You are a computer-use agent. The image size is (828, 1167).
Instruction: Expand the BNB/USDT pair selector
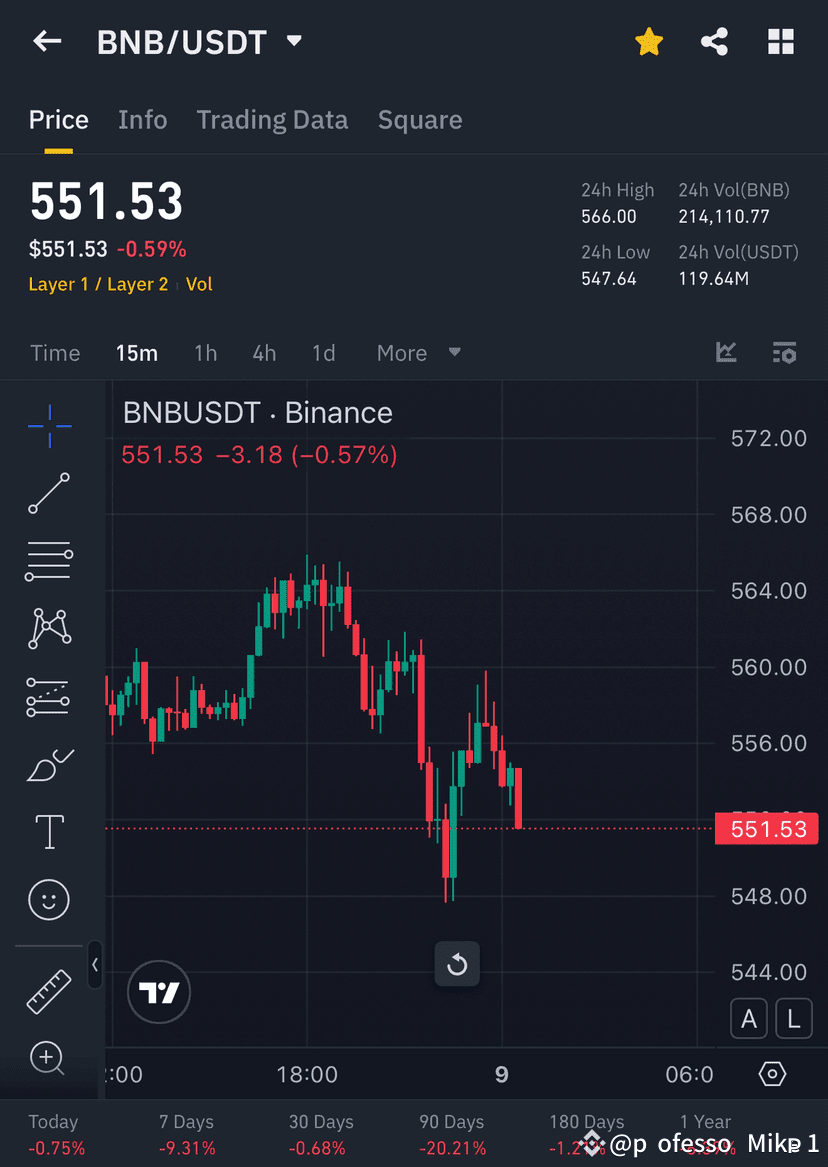(x=293, y=41)
